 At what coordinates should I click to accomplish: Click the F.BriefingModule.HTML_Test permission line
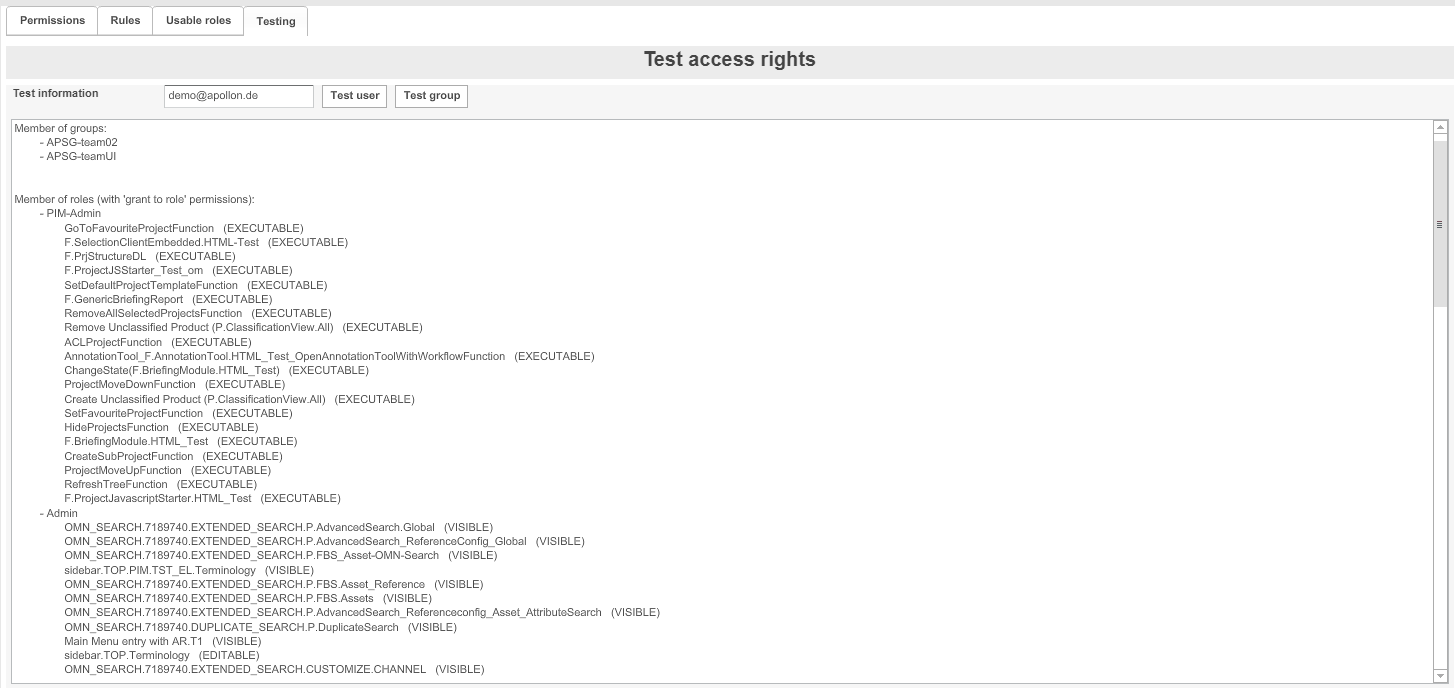pos(130,441)
